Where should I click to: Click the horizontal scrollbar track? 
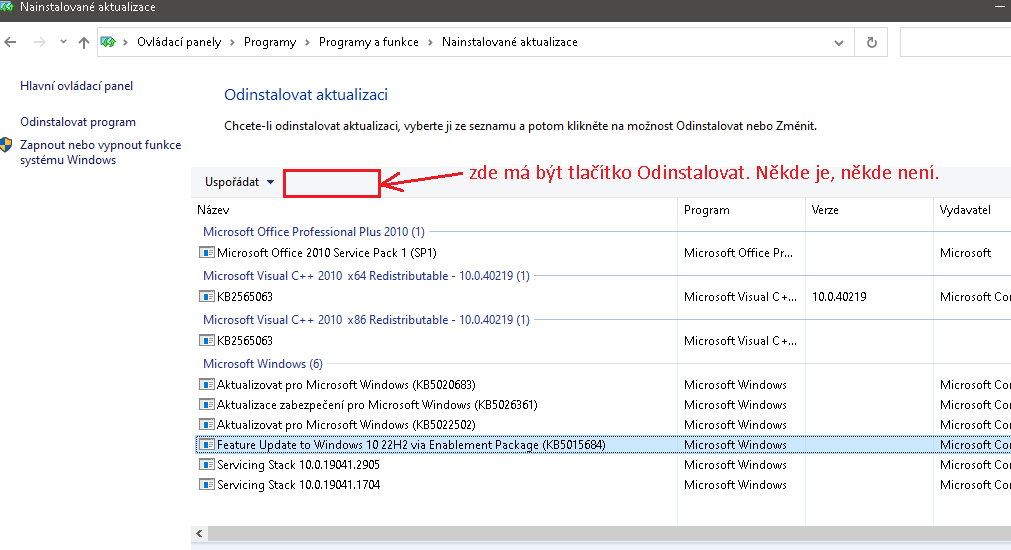tap(609, 533)
